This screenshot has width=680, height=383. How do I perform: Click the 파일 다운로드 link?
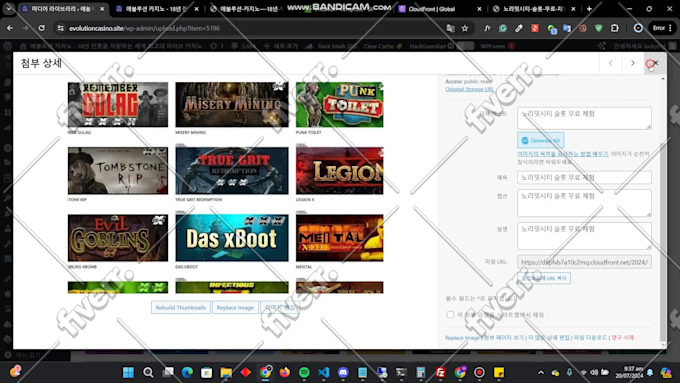(x=590, y=337)
